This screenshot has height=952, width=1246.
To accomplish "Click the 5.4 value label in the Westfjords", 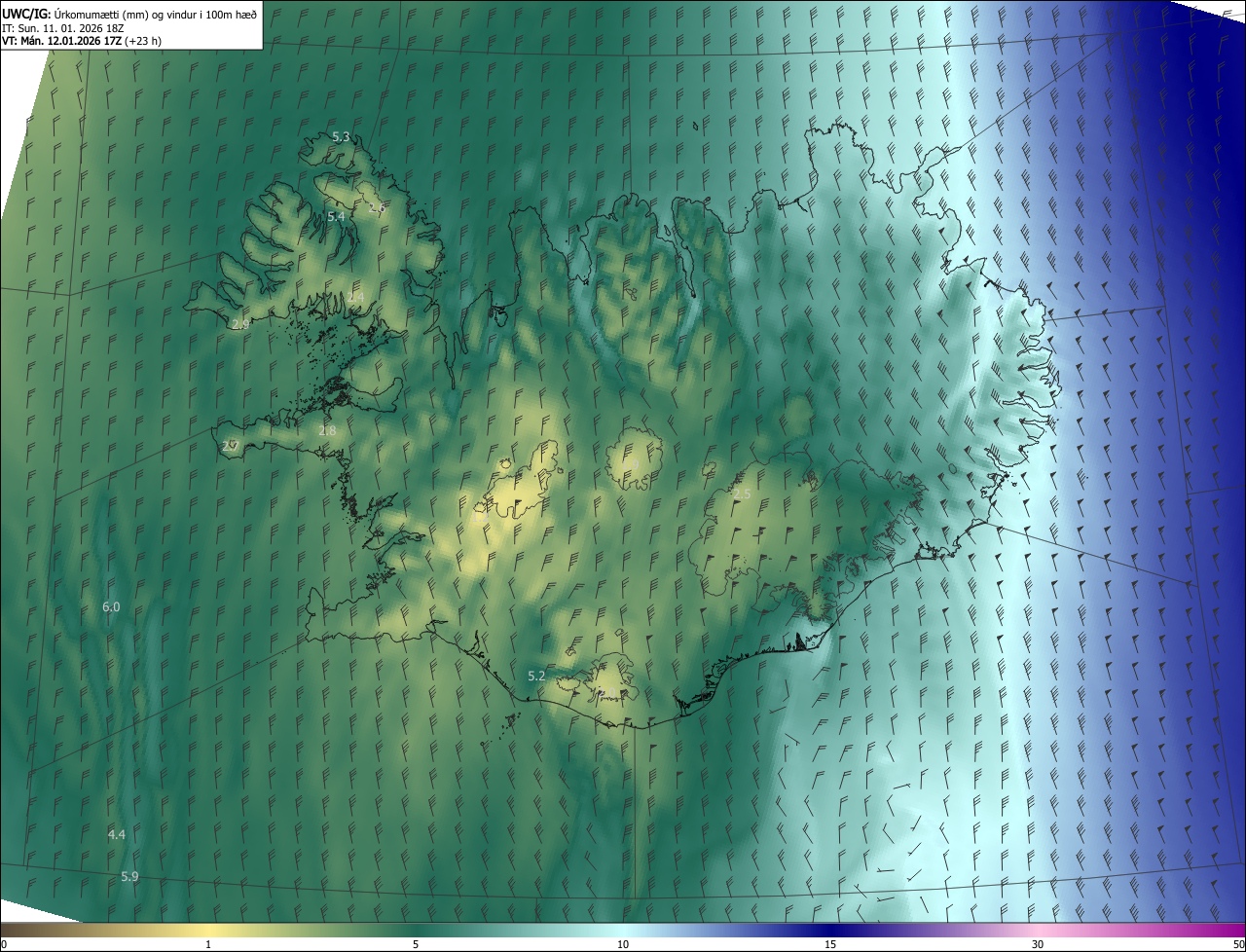I will point(336,217).
